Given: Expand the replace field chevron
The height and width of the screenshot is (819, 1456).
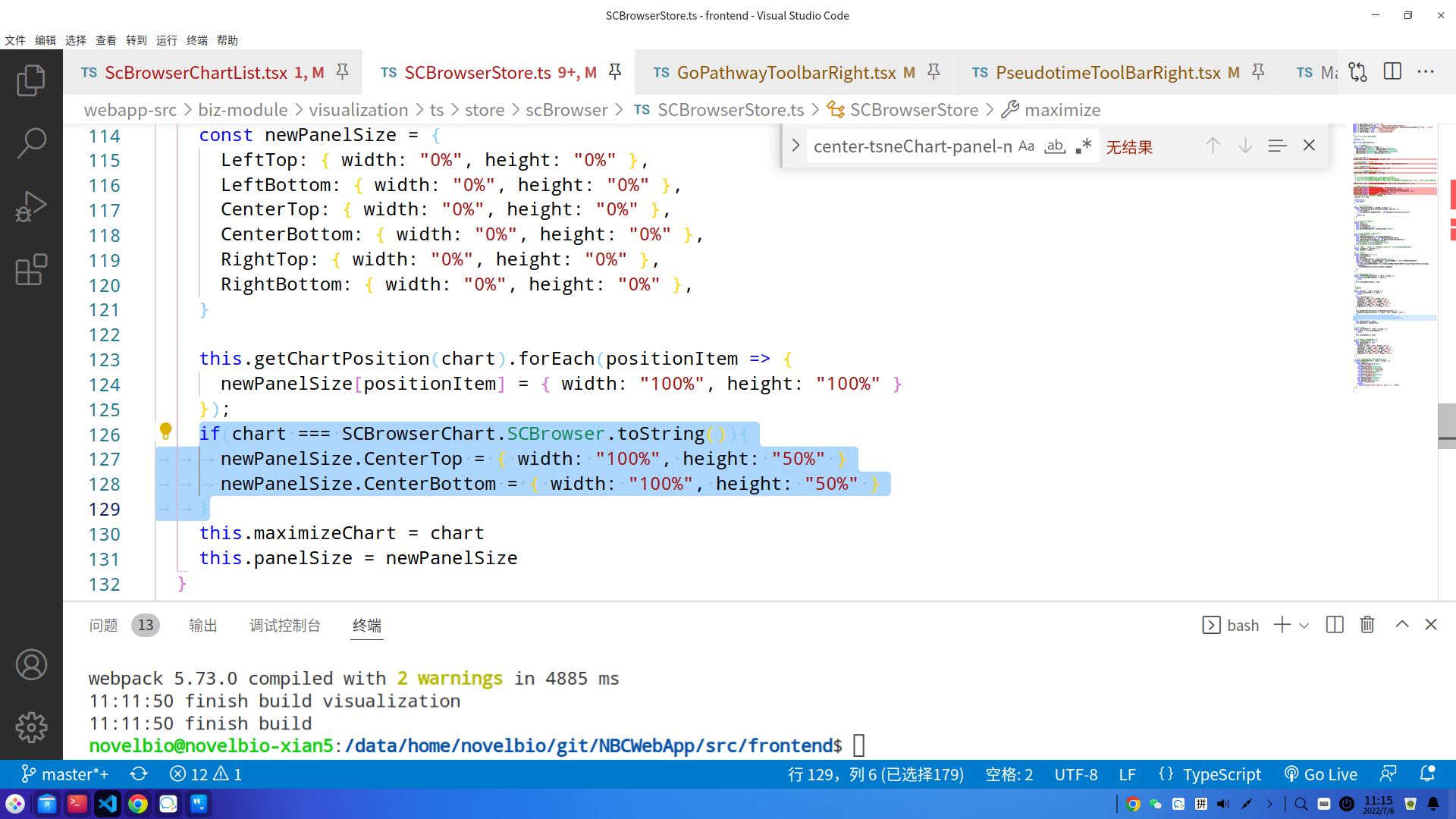Looking at the screenshot, I should pyautogui.click(x=795, y=146).
